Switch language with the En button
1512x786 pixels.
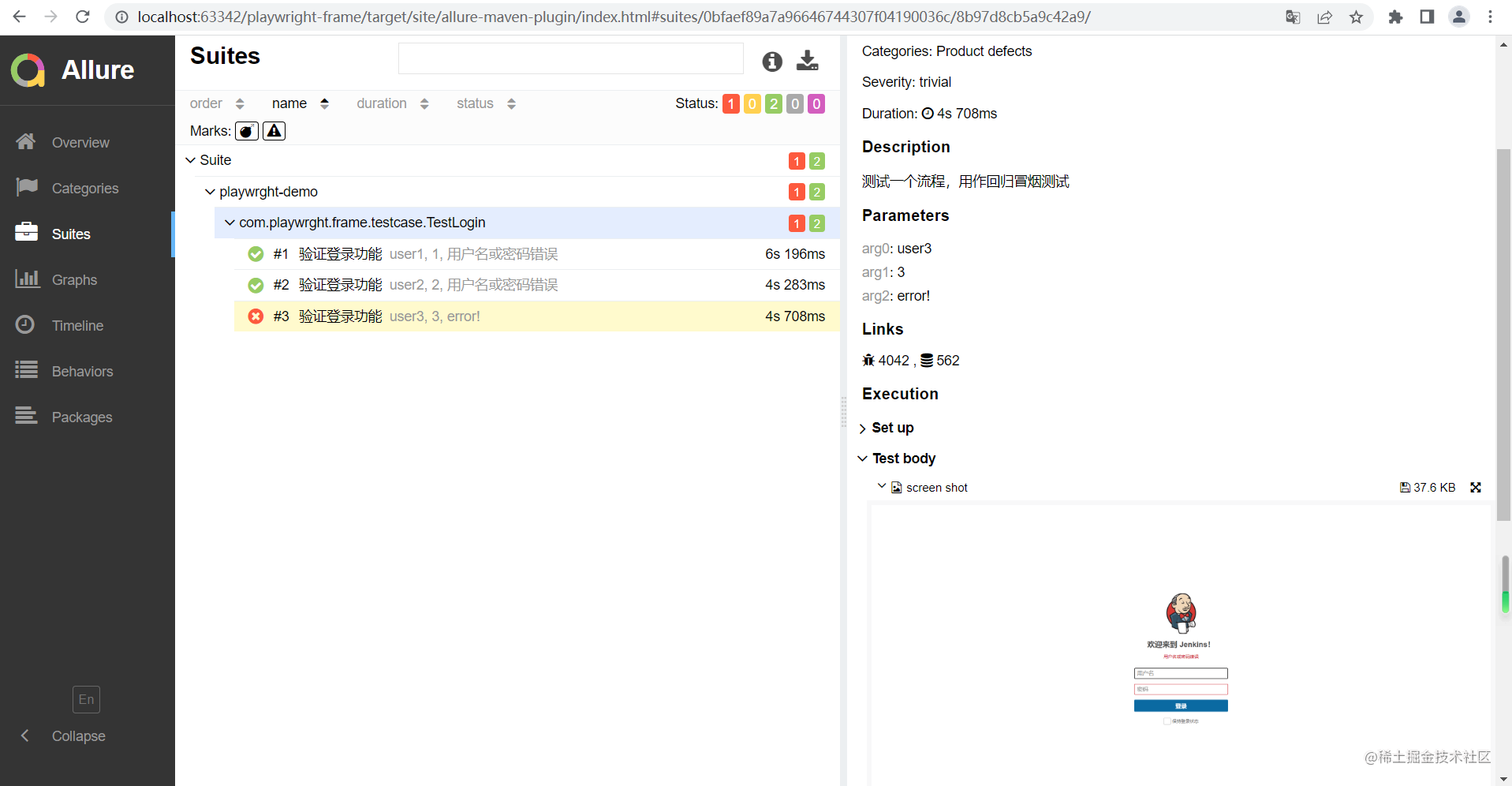coord(87,699)
